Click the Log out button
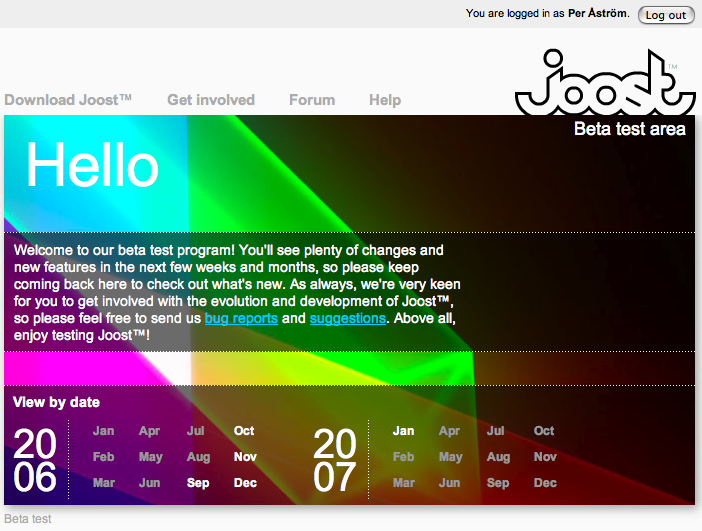This screenshot has width=702, height=531. (x=666, y=15)
